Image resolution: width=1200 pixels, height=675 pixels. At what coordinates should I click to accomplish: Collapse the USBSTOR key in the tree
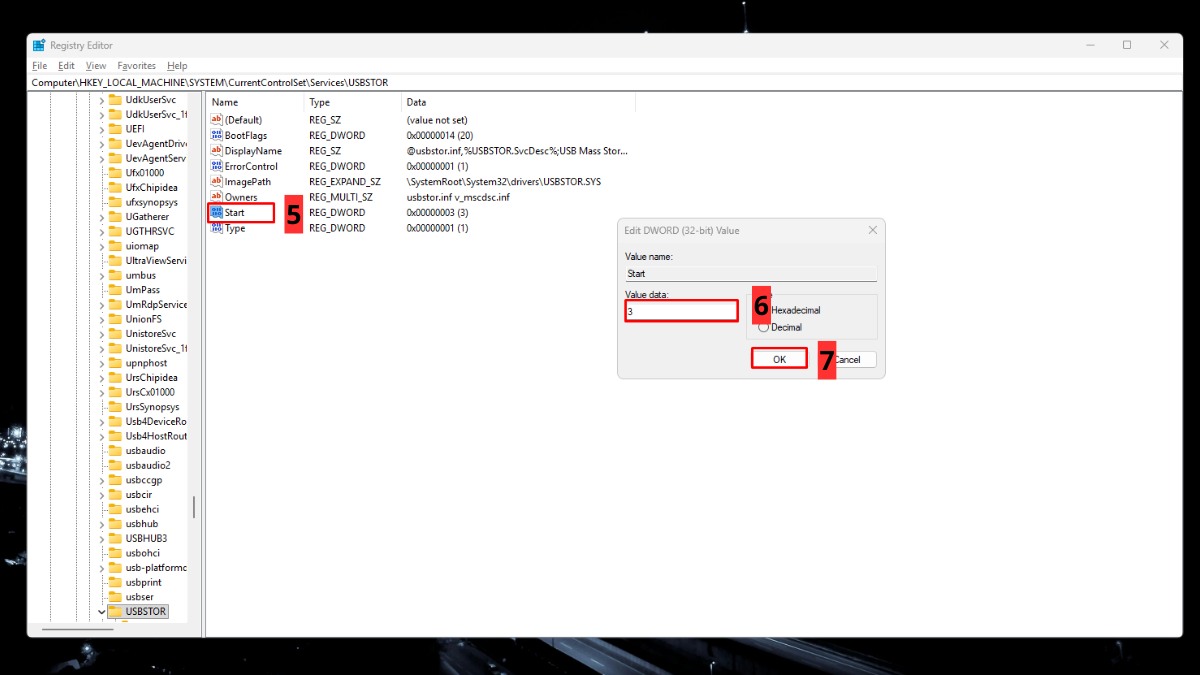pos(101,611)
